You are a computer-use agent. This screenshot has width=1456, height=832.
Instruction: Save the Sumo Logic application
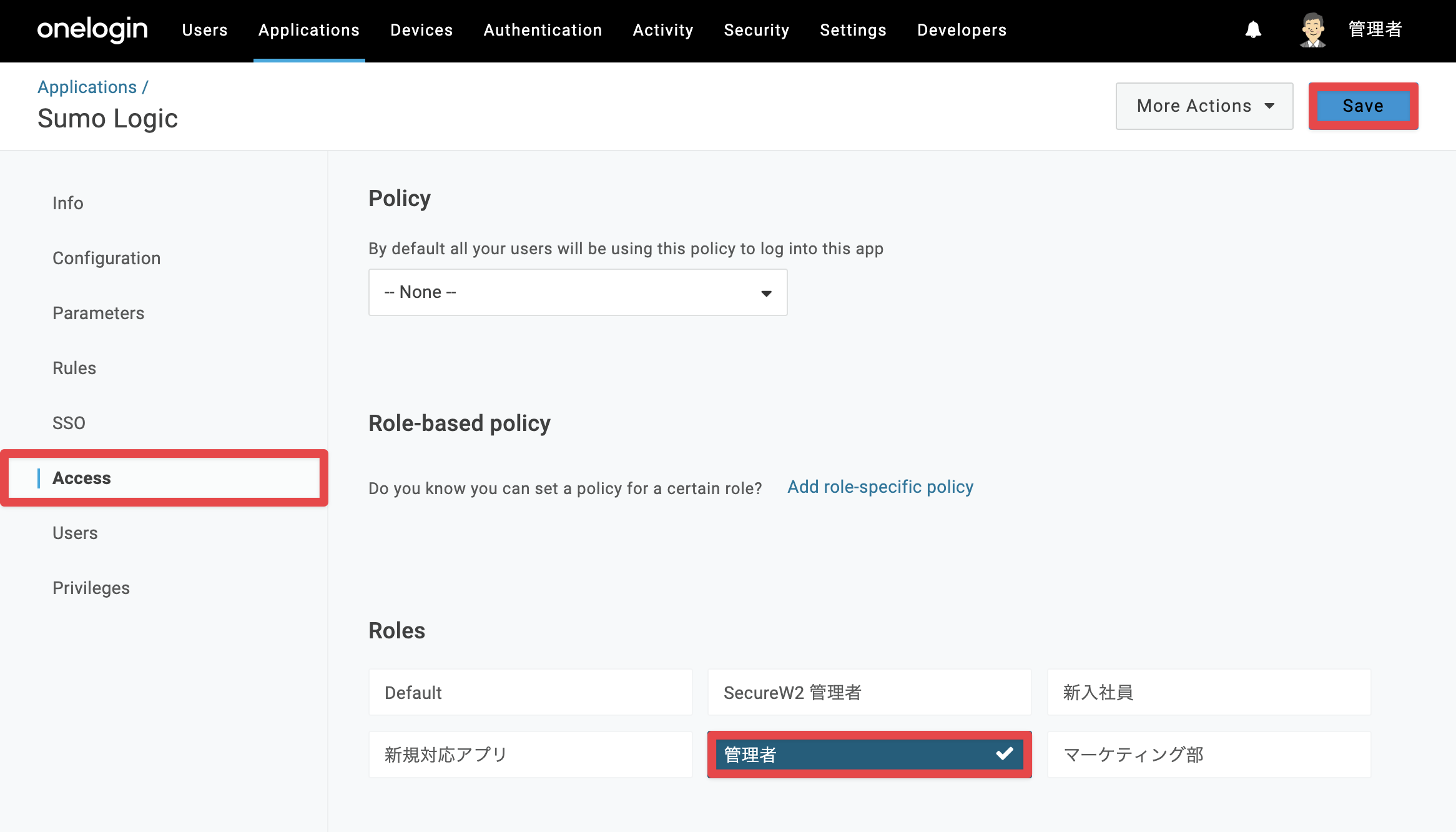(1364, 106)
